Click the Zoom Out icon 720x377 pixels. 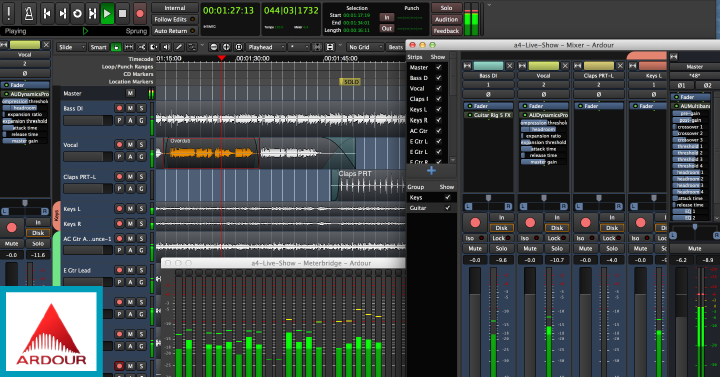pyautogui.click(x=214, y=47)
